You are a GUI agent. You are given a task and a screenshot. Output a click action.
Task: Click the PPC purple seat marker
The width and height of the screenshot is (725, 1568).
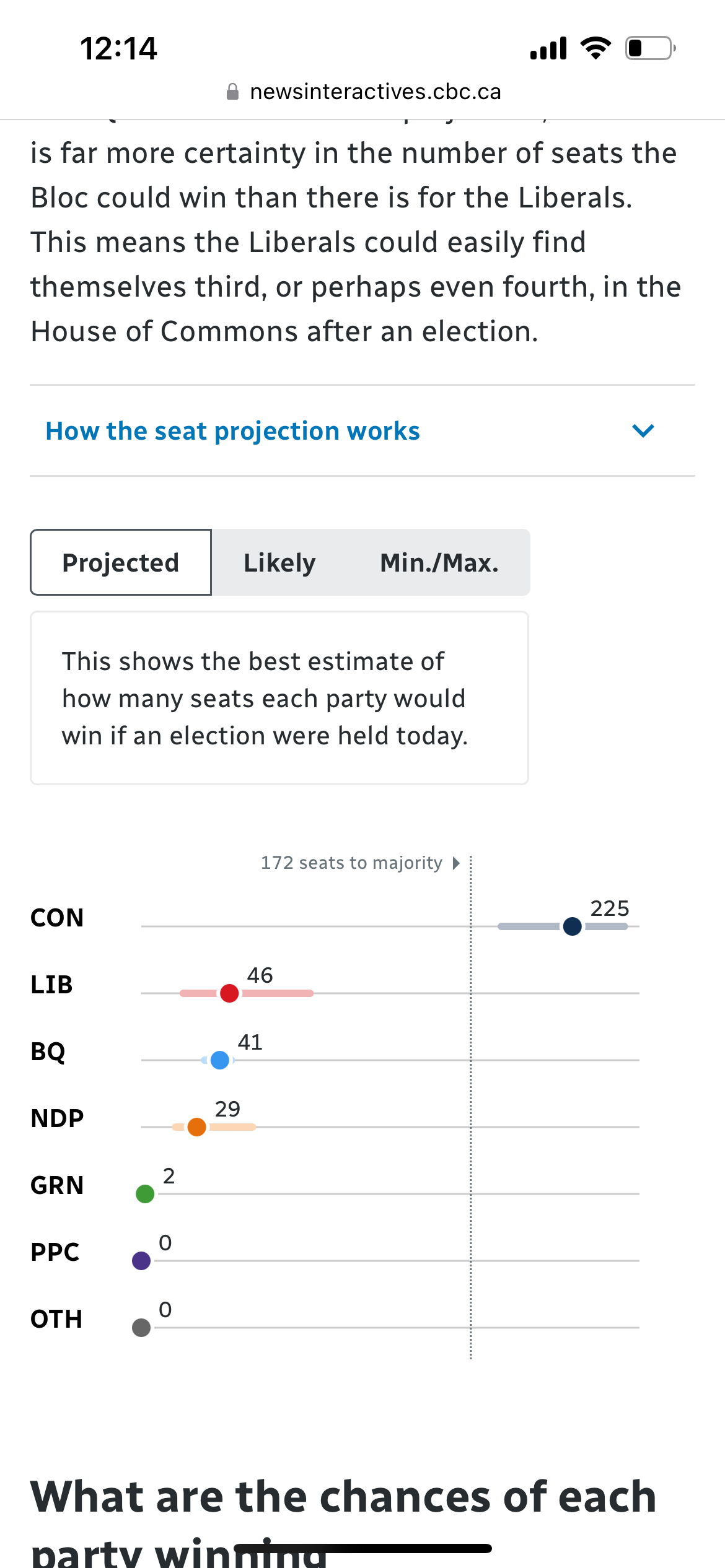[141, 1261]
